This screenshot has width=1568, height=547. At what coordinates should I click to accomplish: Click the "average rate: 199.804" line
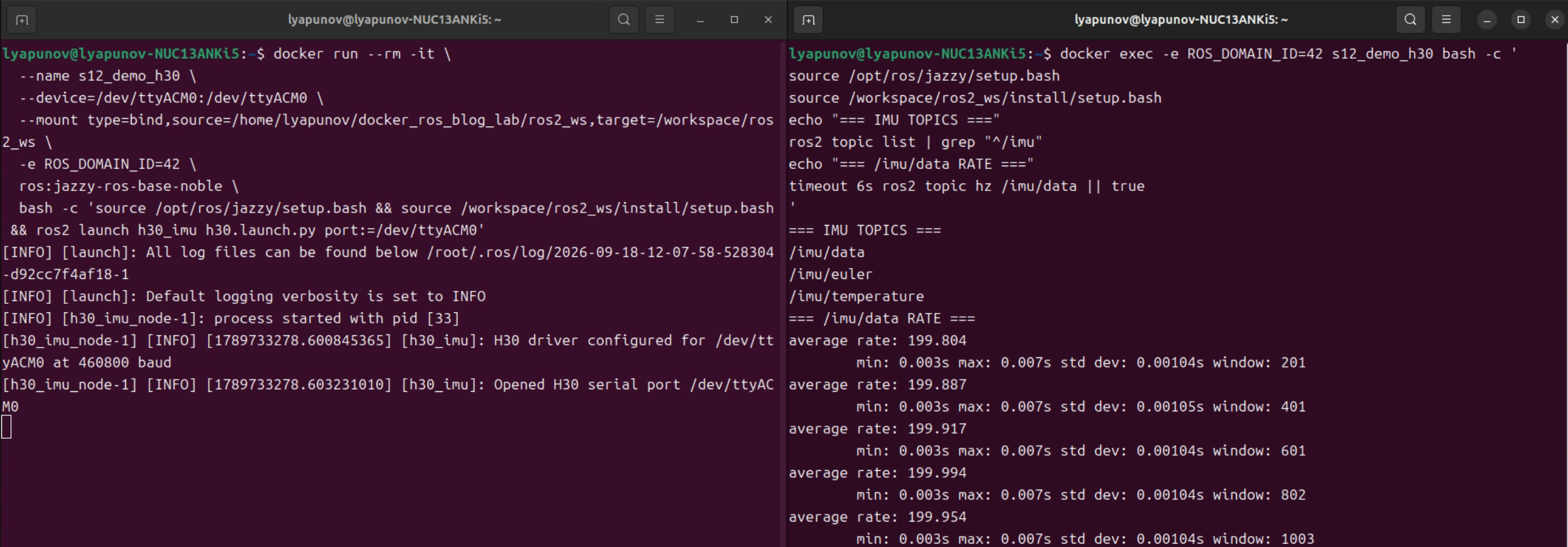click(878, 341)
